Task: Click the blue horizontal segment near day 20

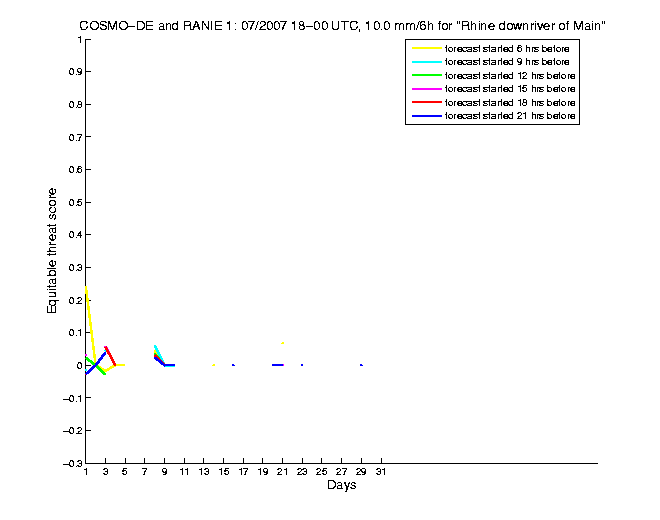Action: [x=277, y=365]
